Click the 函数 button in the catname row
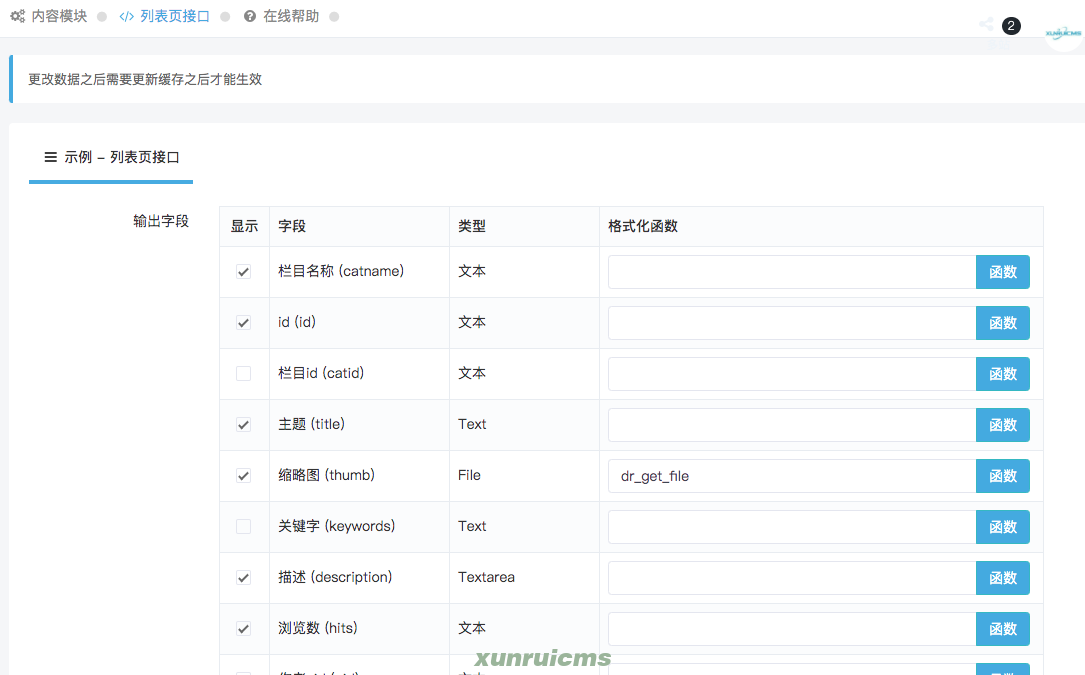Image resolution: width=1085 pixels, height=675 pixels. [x=1003, y=272]
